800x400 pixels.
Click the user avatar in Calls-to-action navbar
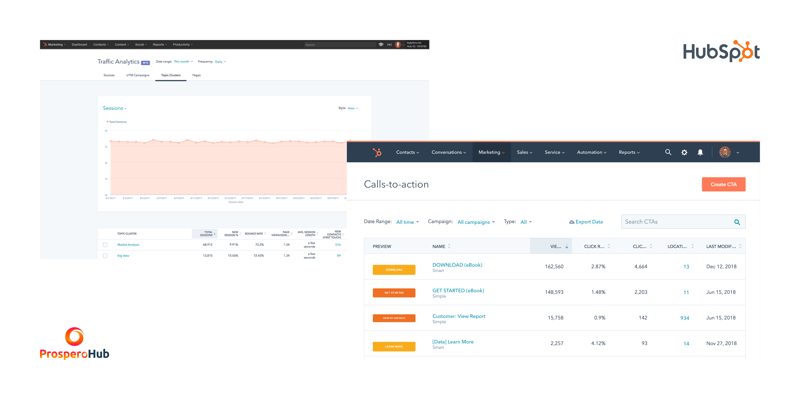coord(724,152)
